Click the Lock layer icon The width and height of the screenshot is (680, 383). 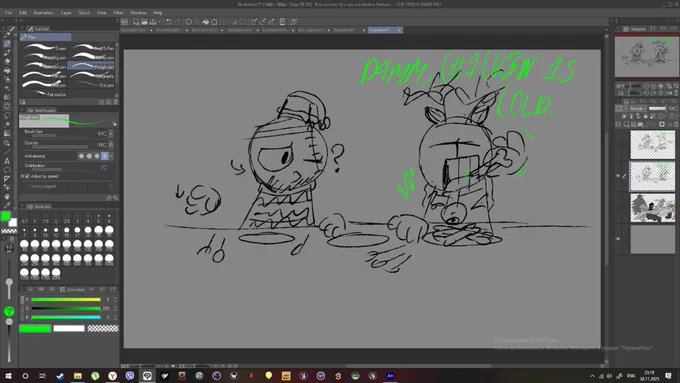pyautogui.click(x=646, y=116)
